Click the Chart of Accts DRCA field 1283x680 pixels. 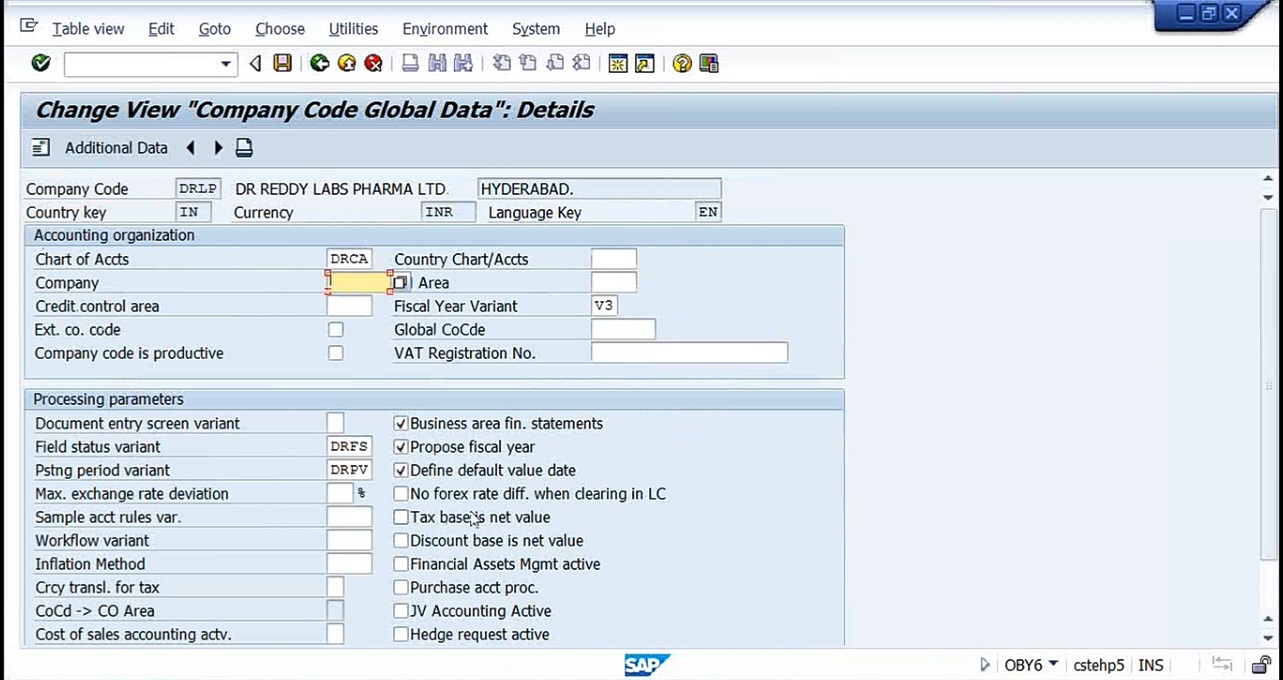(x=349, y=259)
